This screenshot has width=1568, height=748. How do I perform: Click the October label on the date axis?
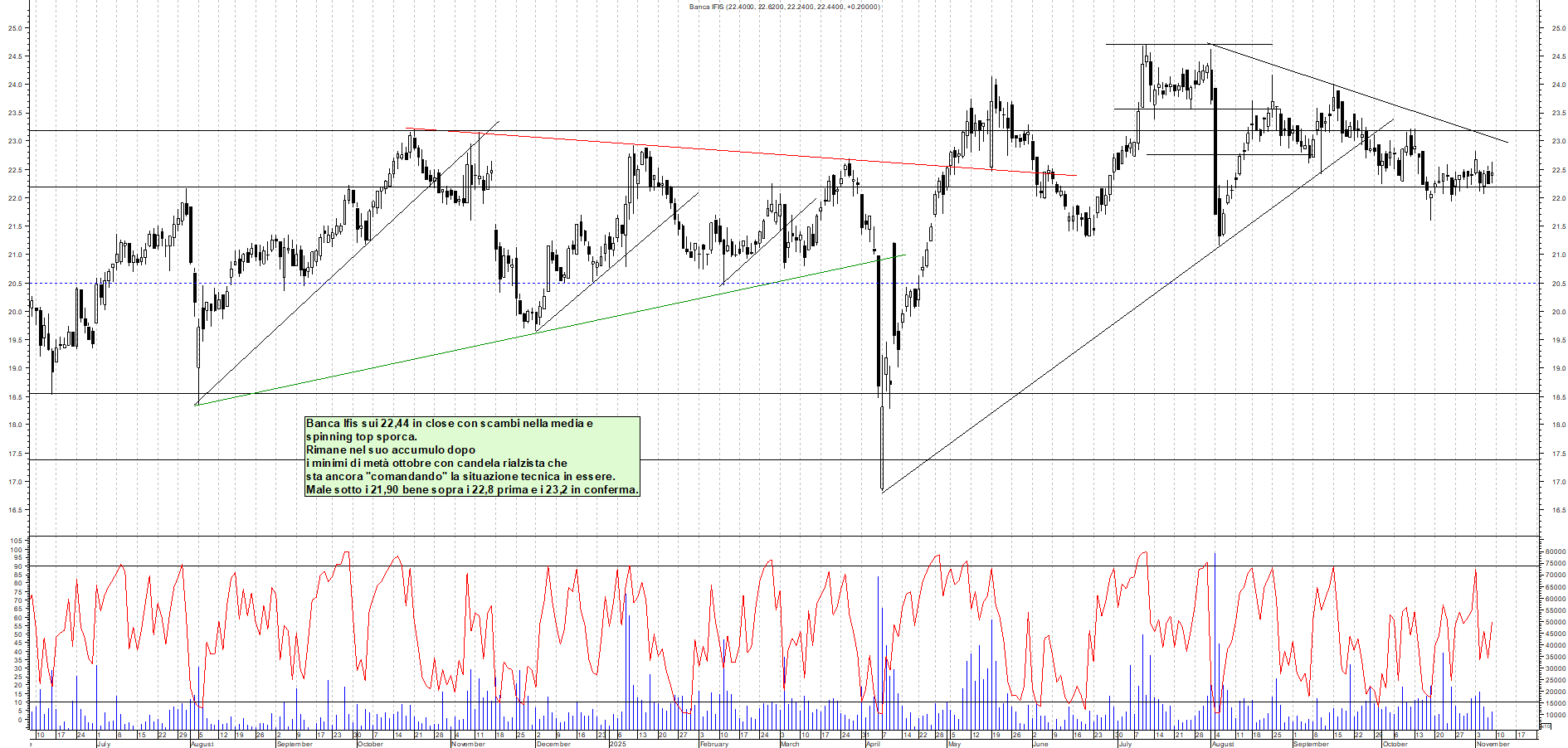371,744
